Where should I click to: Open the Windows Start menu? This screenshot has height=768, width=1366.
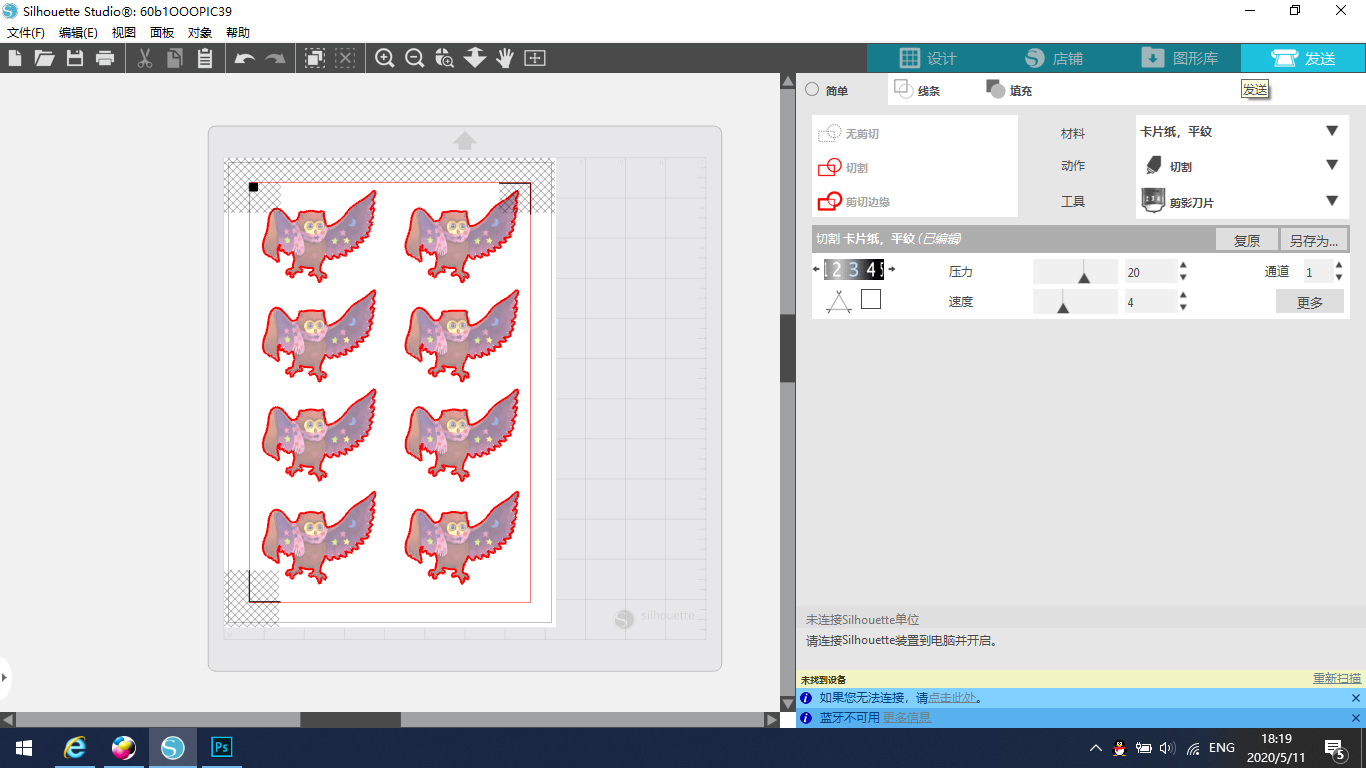point(23,747)
